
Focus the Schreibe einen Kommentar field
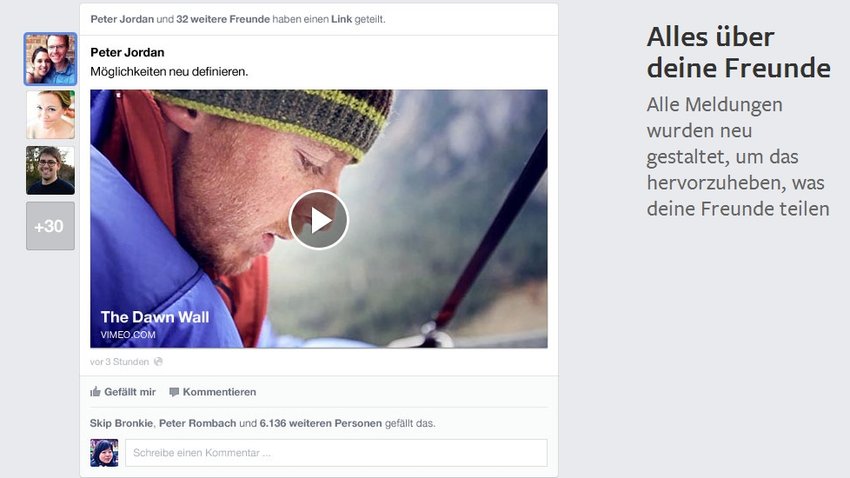[x=336, y=453]
